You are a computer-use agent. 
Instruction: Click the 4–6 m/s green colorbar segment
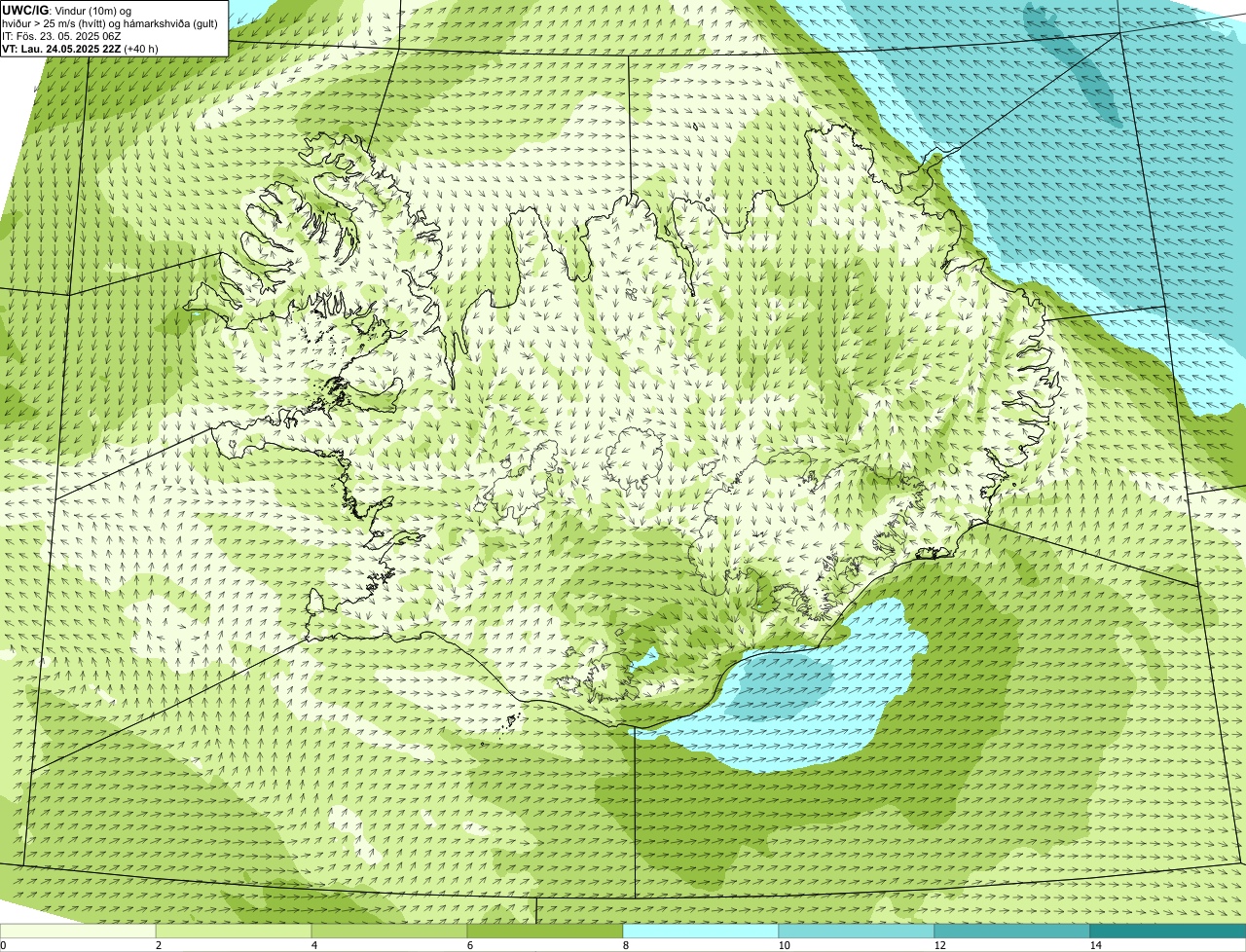tap(389, 931)
